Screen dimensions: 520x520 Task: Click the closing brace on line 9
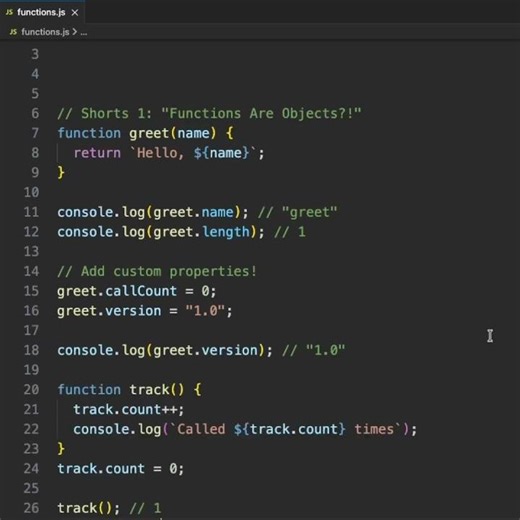(61, 173)
